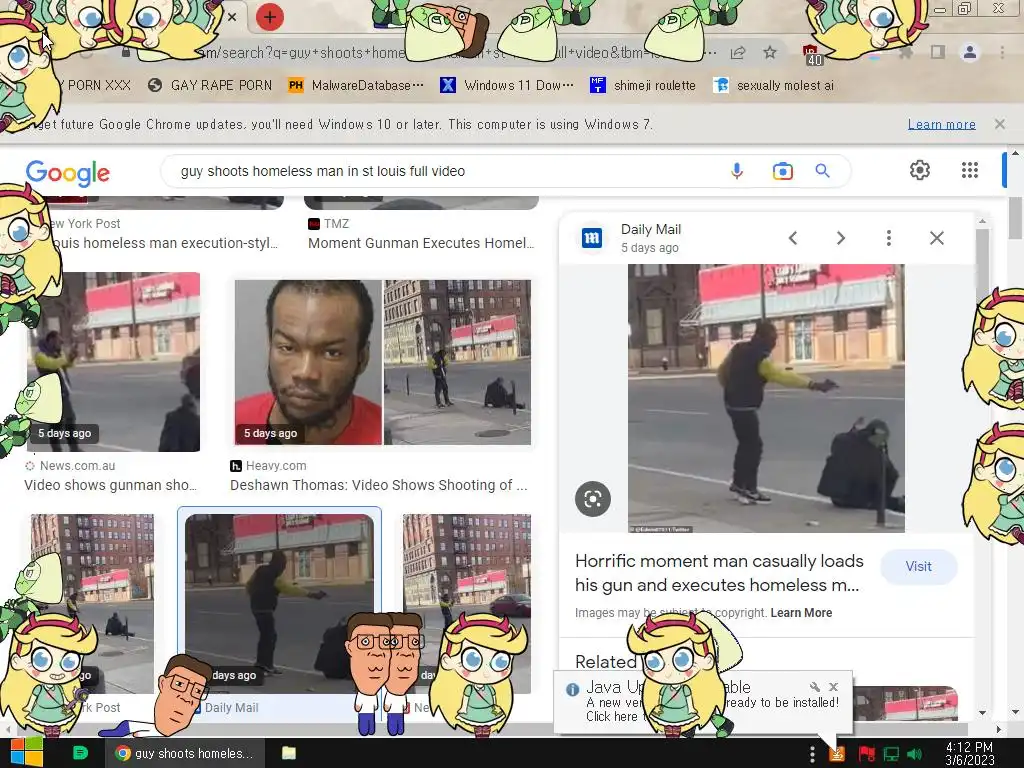Image resolution: width=1024 pixels, height=768 pixels.
Task: Open the extension icon with 40 badge
Action: (x=812, y=55)
